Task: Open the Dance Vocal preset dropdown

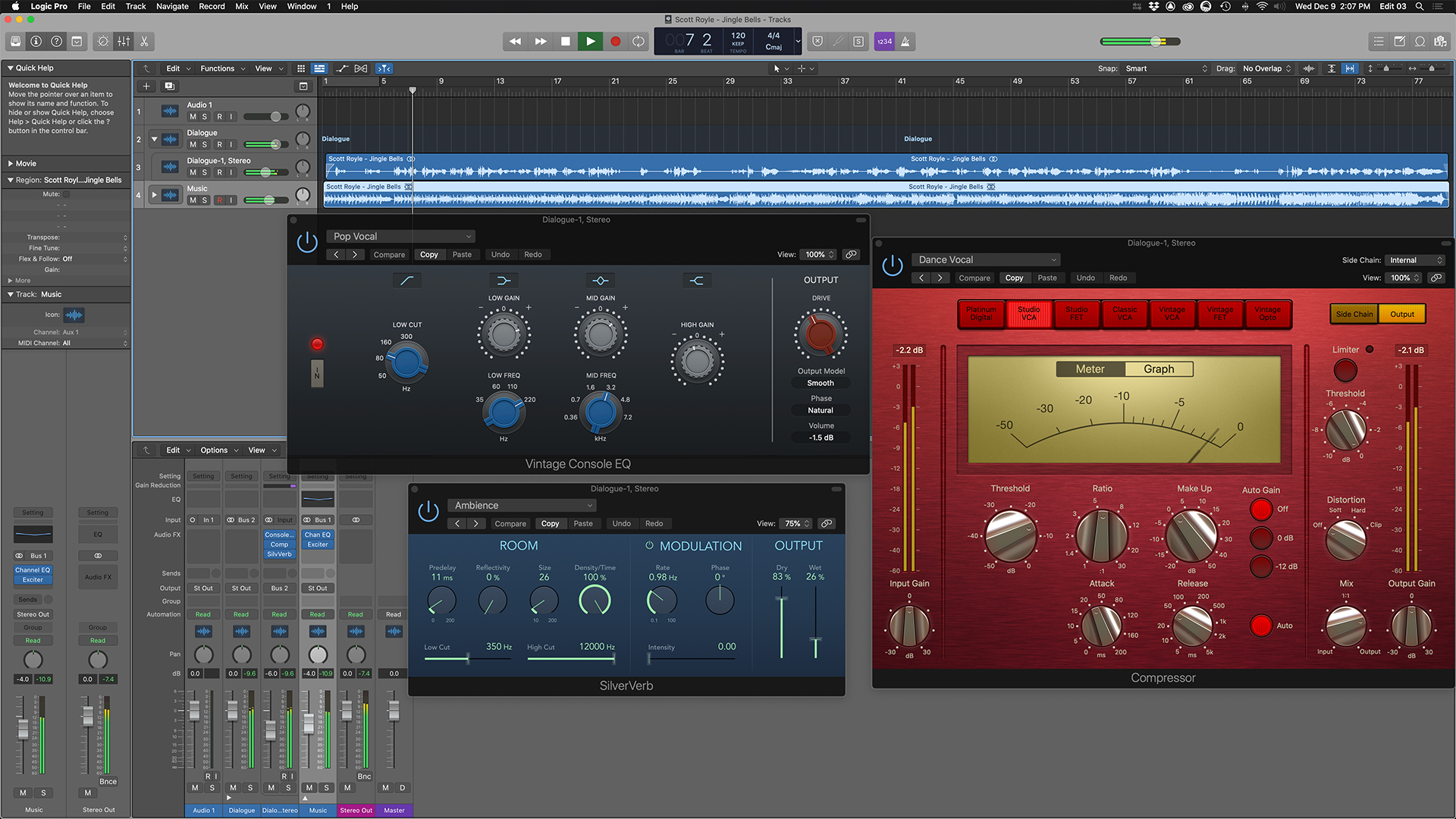Action: tap(986, 259)
